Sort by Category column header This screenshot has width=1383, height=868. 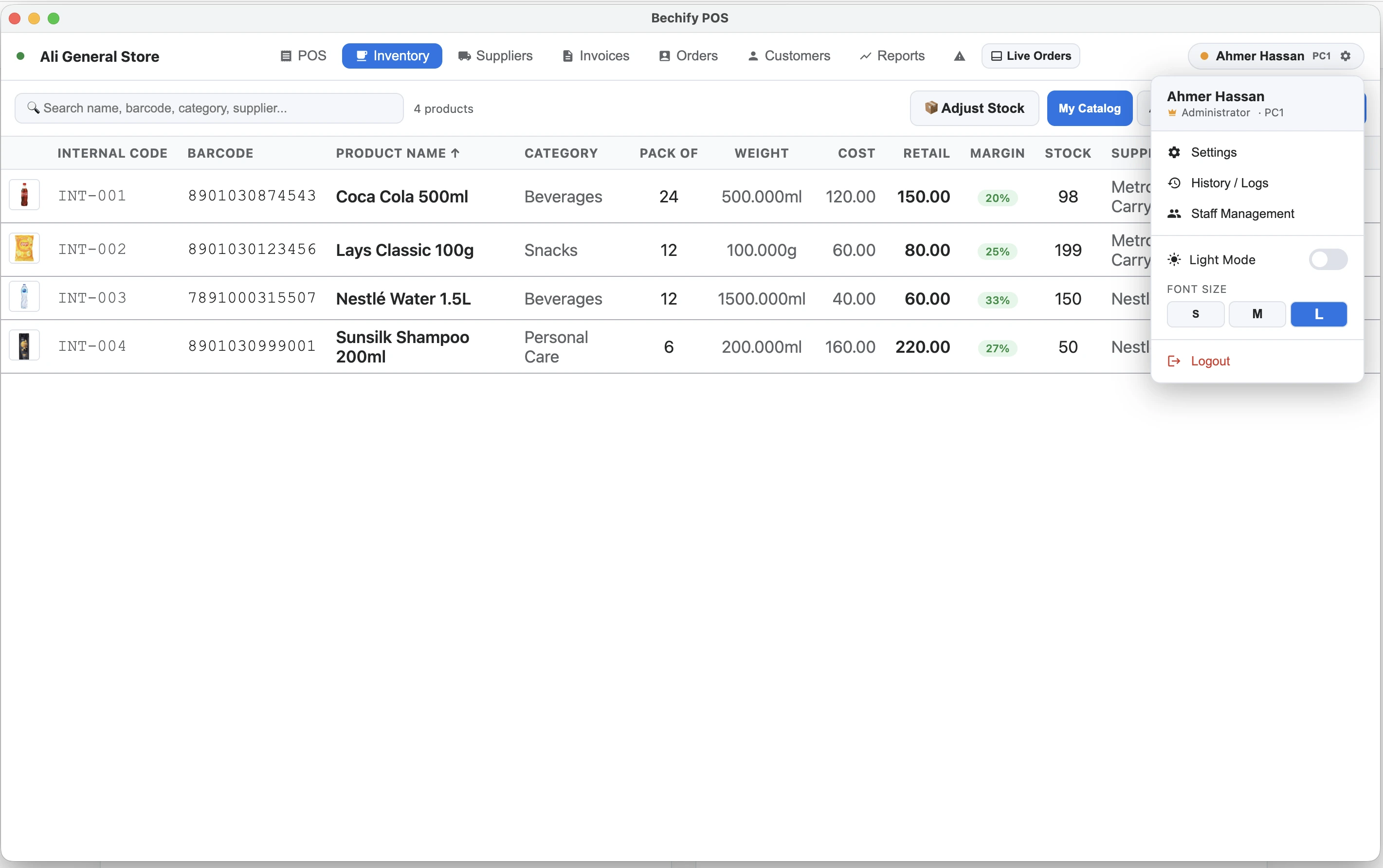[561, 153]
